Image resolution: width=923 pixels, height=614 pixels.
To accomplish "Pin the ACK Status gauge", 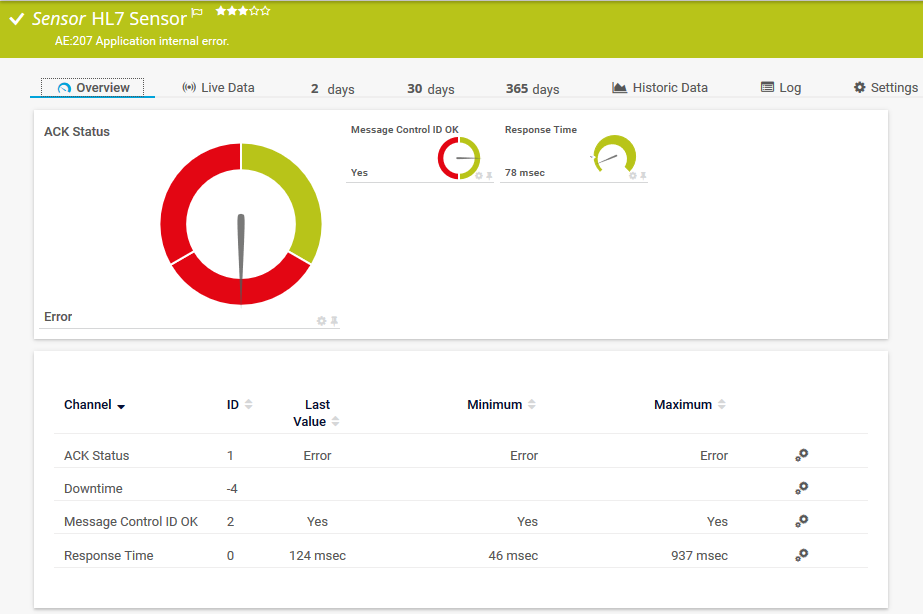I will pyautogui.click(x=335, y=321).
